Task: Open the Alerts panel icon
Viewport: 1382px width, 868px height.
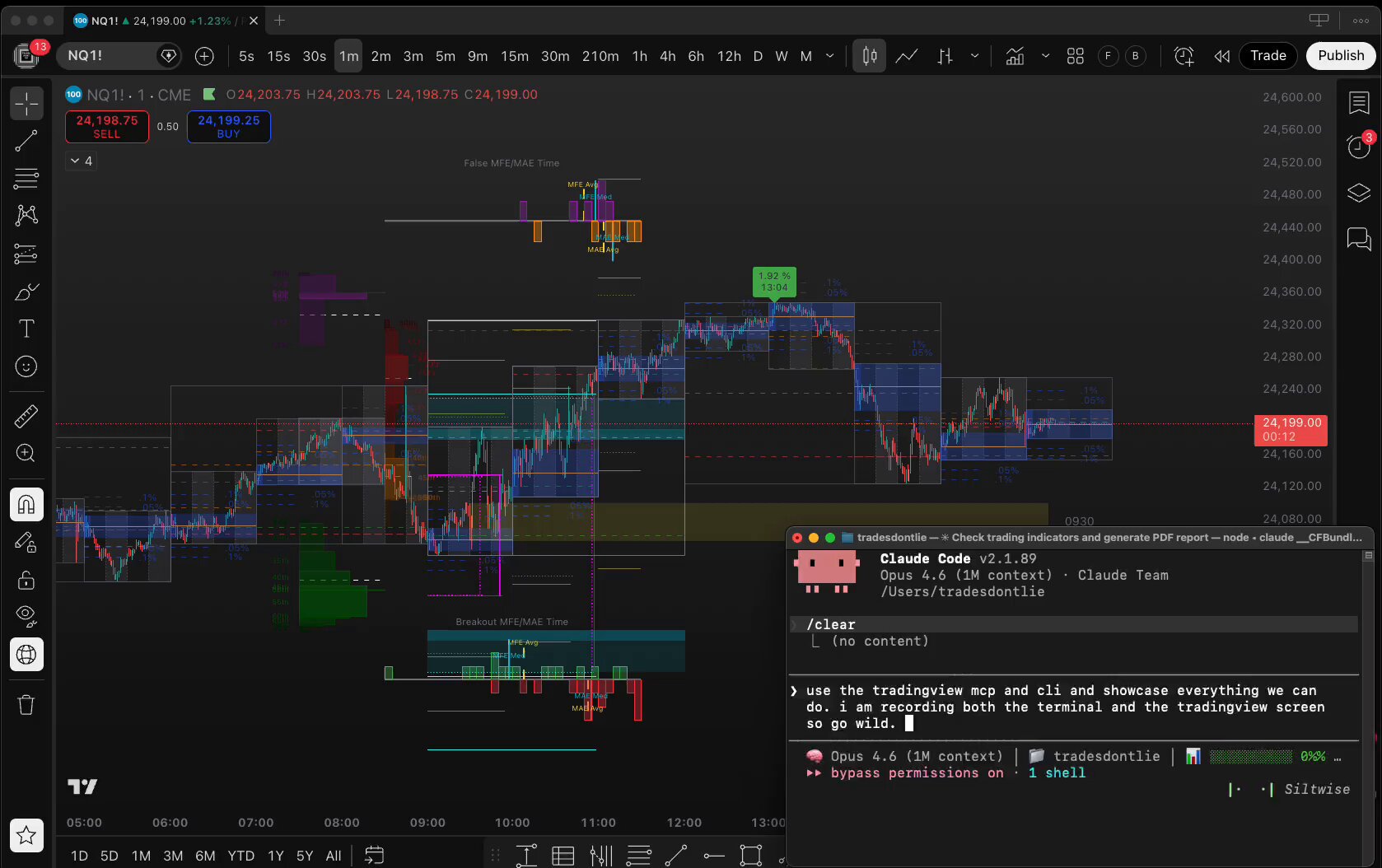Action: coord(1358,147)
